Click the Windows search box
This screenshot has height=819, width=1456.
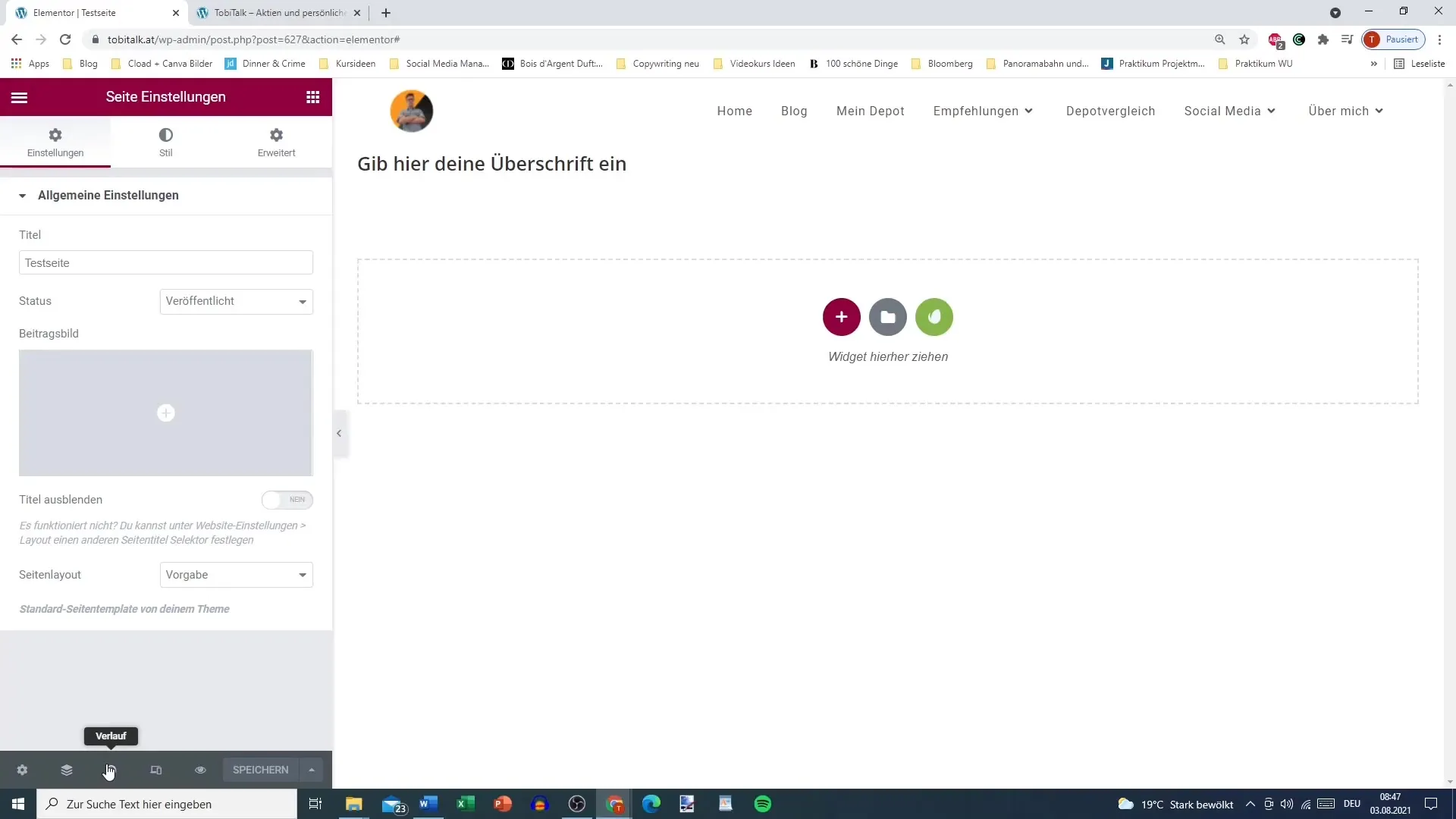click(167, 804)
